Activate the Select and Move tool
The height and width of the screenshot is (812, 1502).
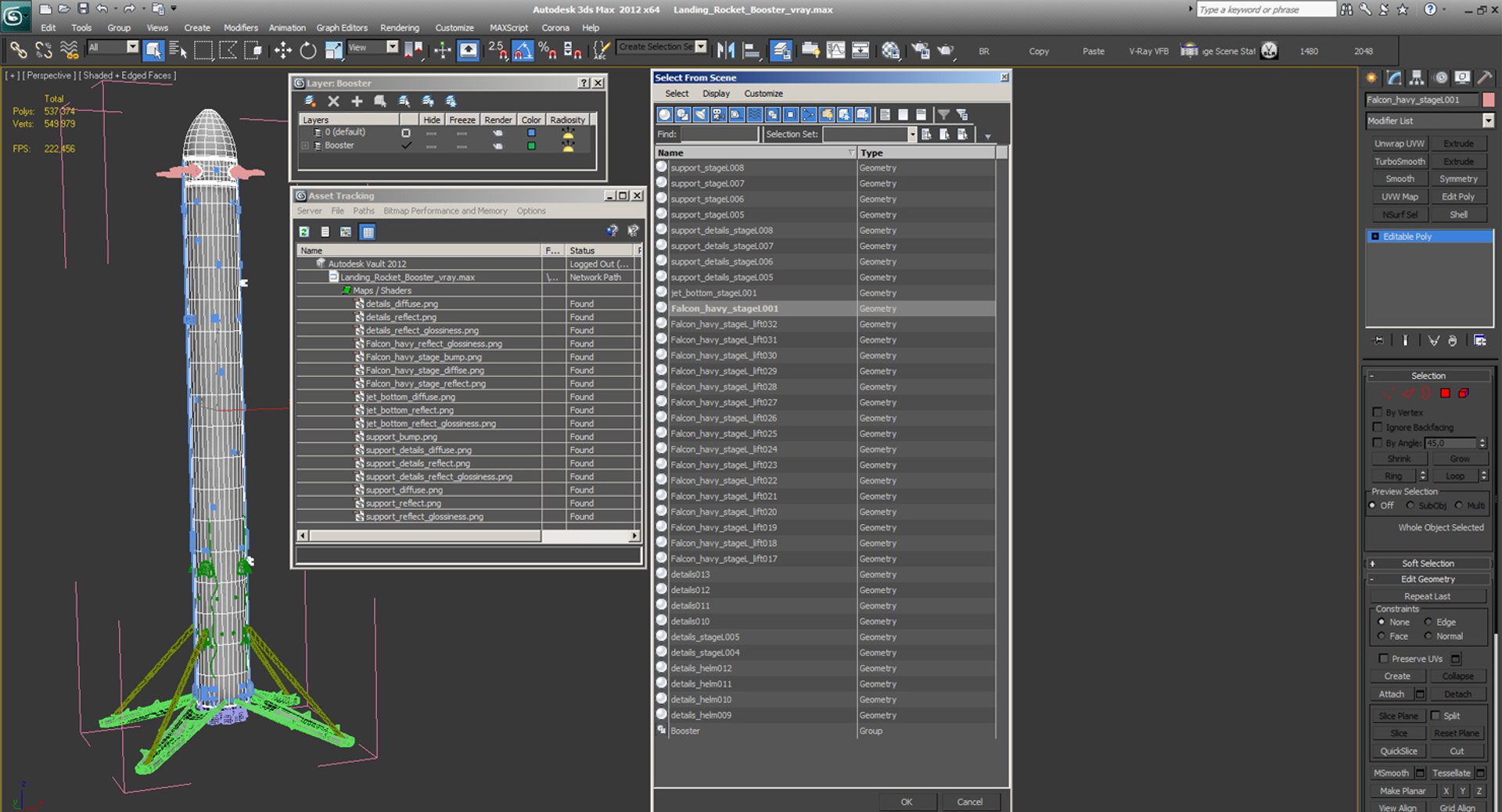pyautogui.click(x=282, y=51)
